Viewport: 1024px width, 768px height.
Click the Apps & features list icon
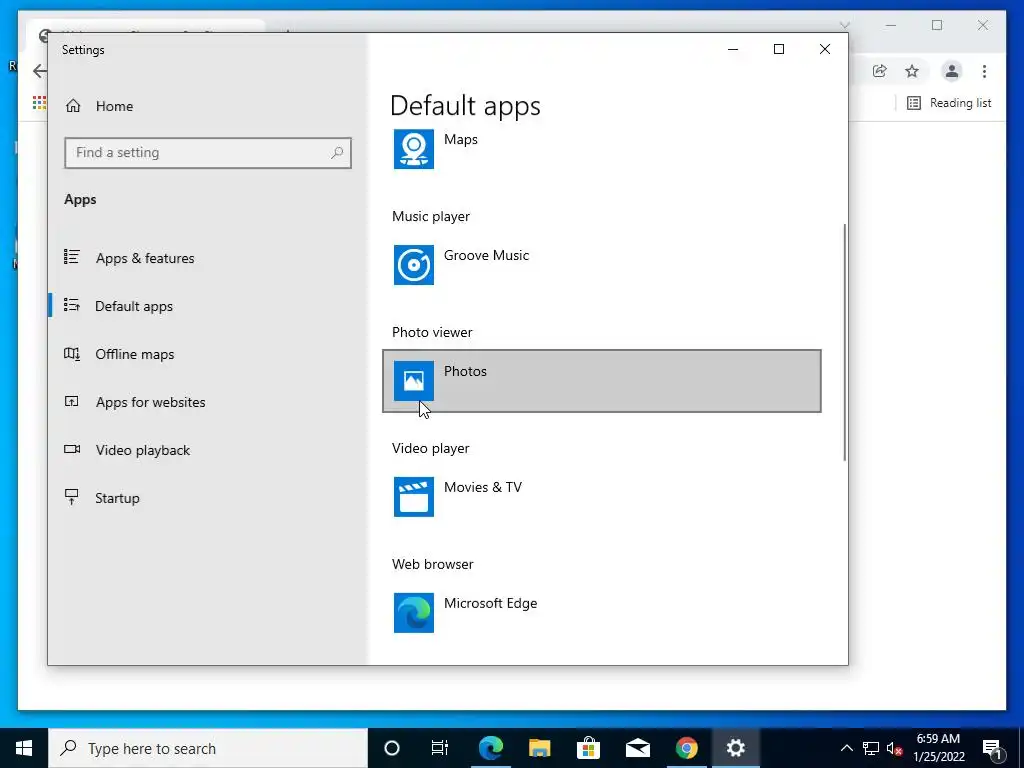72,257
